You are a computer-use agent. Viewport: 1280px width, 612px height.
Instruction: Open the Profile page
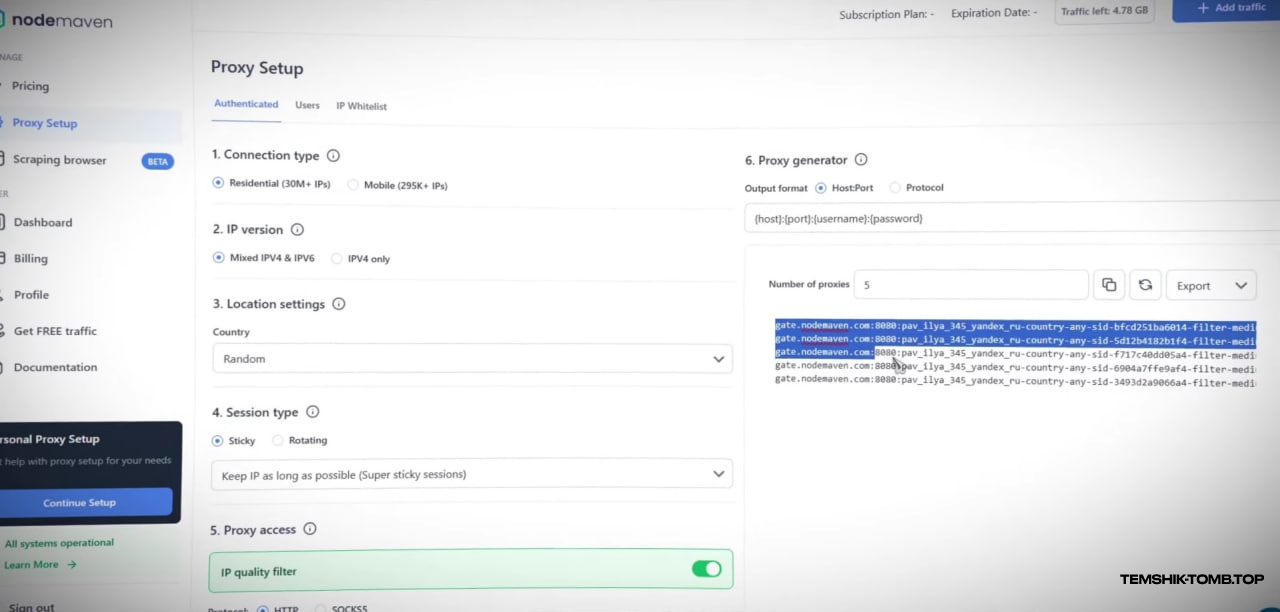[x=31, y=295]
